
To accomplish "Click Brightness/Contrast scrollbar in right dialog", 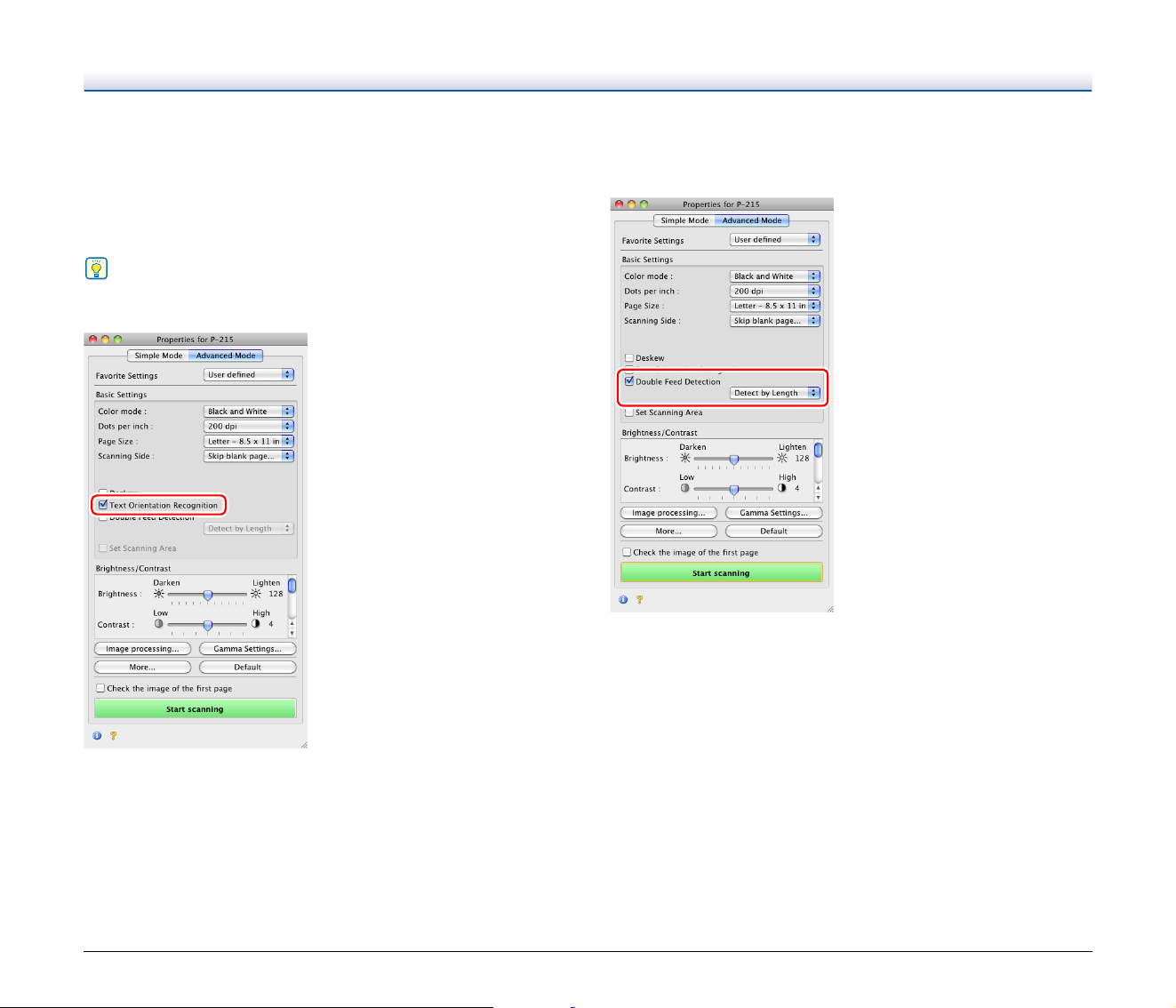I will (x=819, y=471).
